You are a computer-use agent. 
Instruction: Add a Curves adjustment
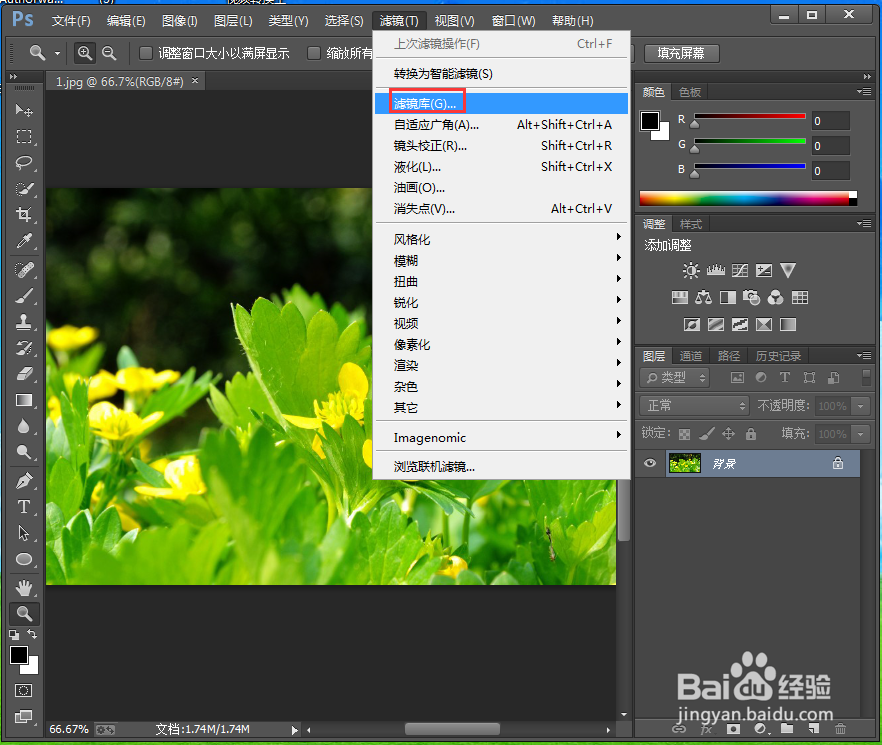tap(740, 271)
